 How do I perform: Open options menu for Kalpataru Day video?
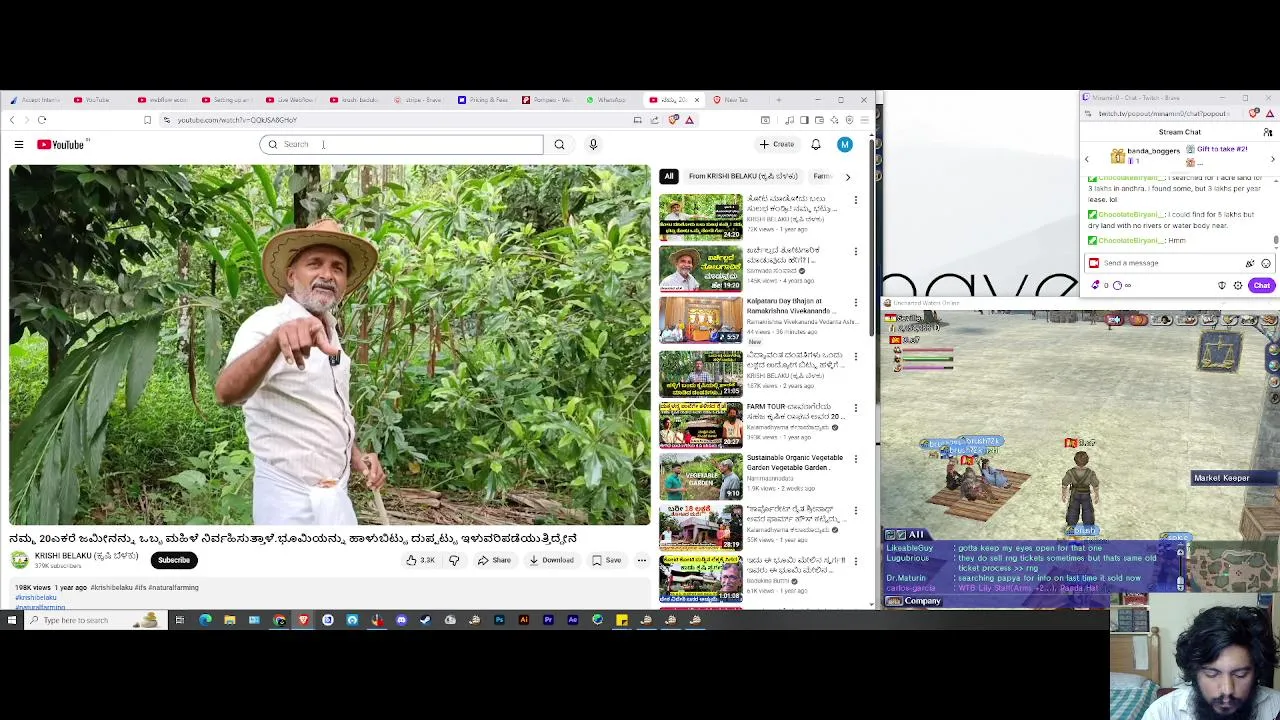pos(856,303)
